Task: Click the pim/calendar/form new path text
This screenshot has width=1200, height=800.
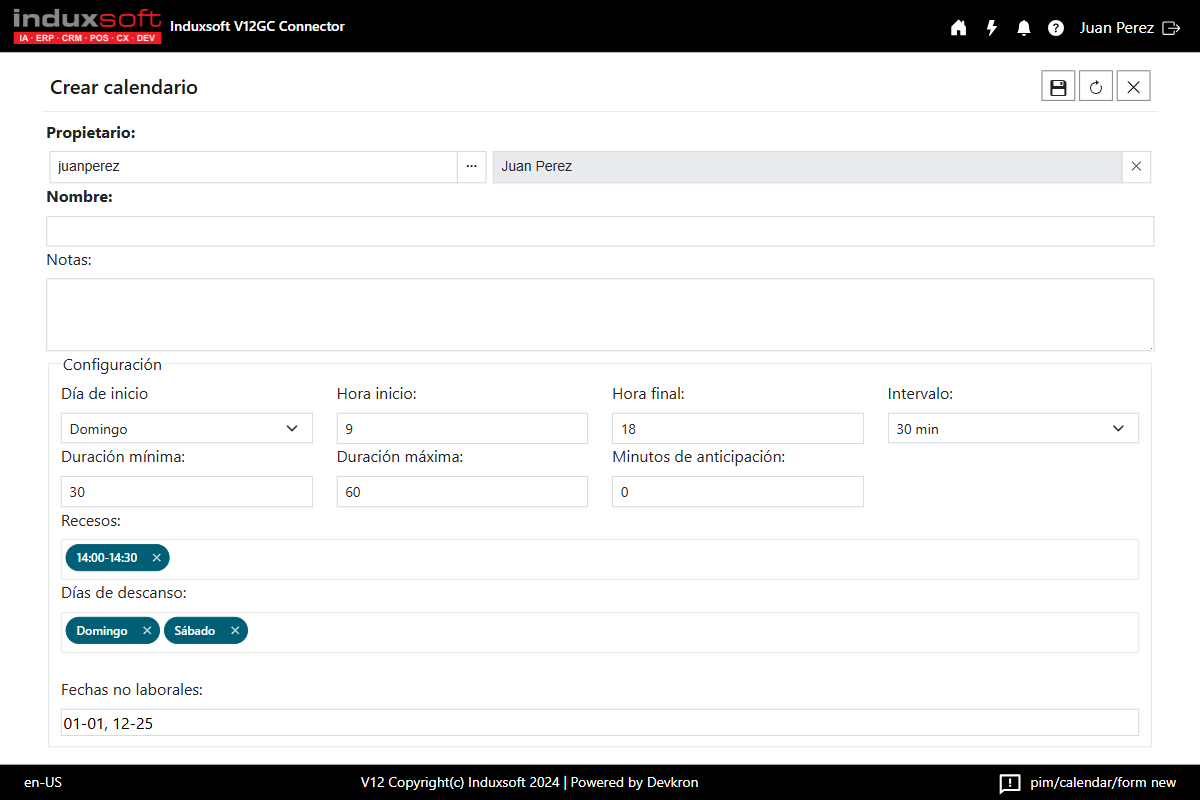Action: point(1103,783)
